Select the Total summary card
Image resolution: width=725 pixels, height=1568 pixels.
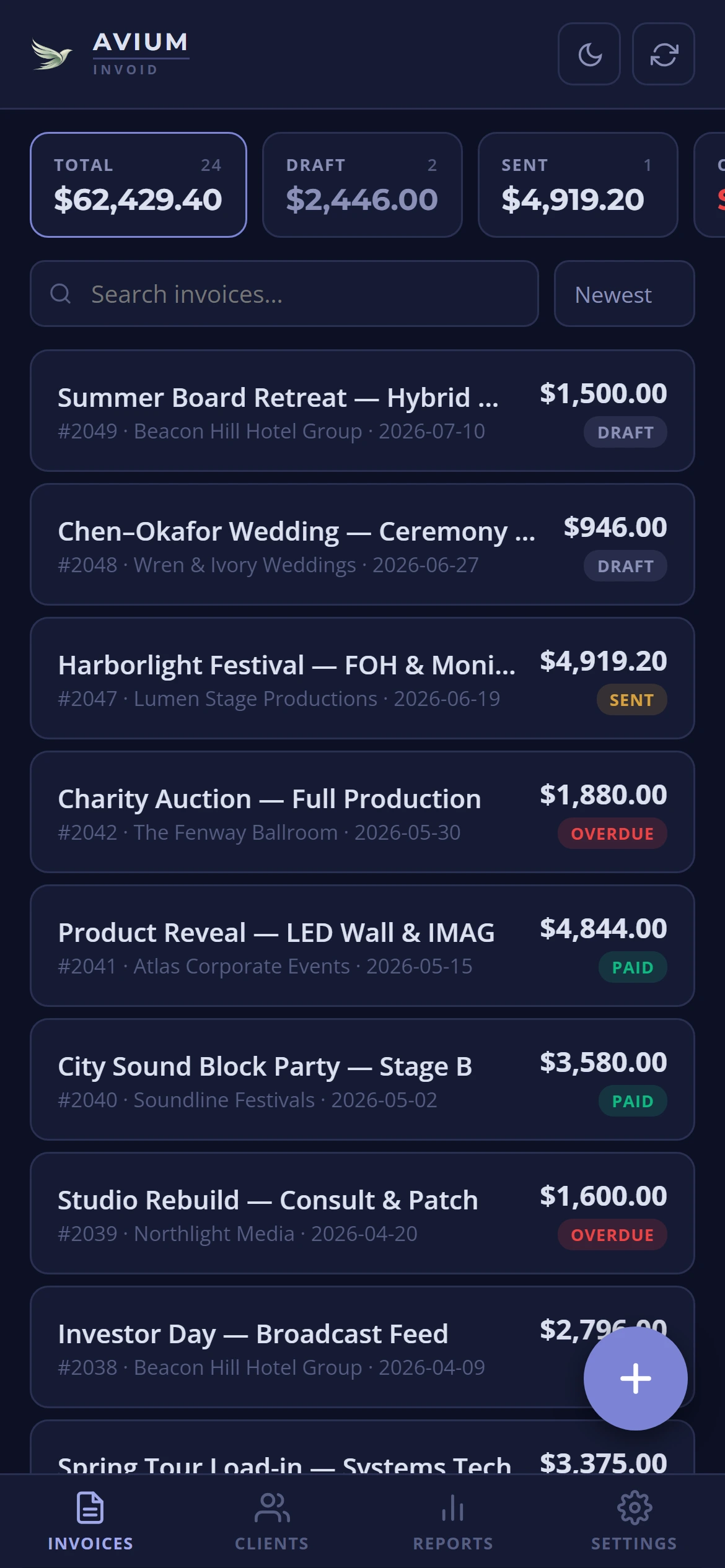point(139,185)
